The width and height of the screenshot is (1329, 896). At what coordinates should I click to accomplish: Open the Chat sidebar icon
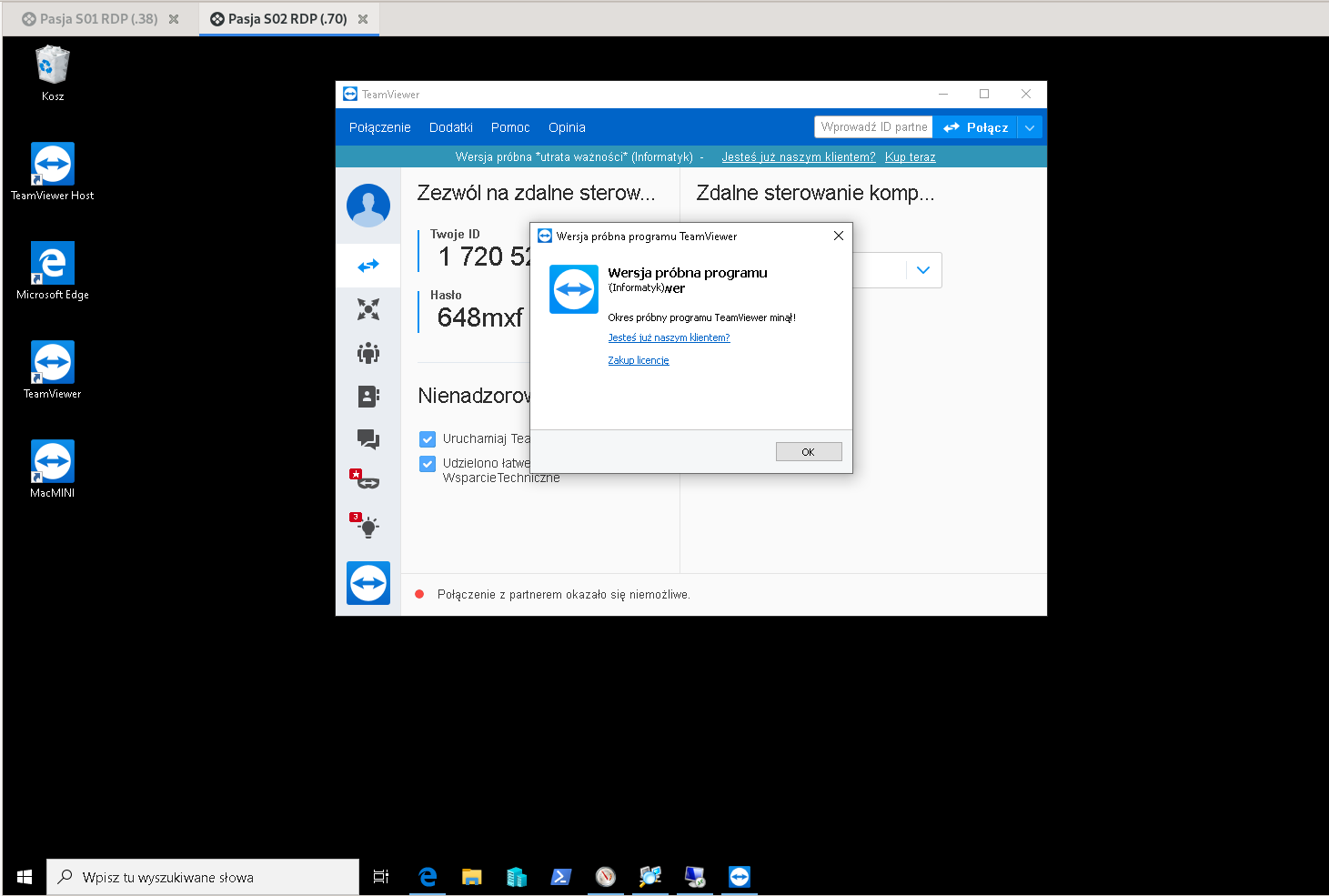click(x=368, y=439)
